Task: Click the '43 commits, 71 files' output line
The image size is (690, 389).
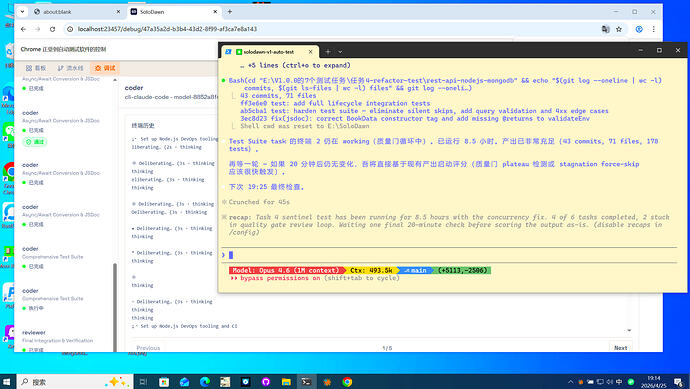Action: tap(278, 95)
